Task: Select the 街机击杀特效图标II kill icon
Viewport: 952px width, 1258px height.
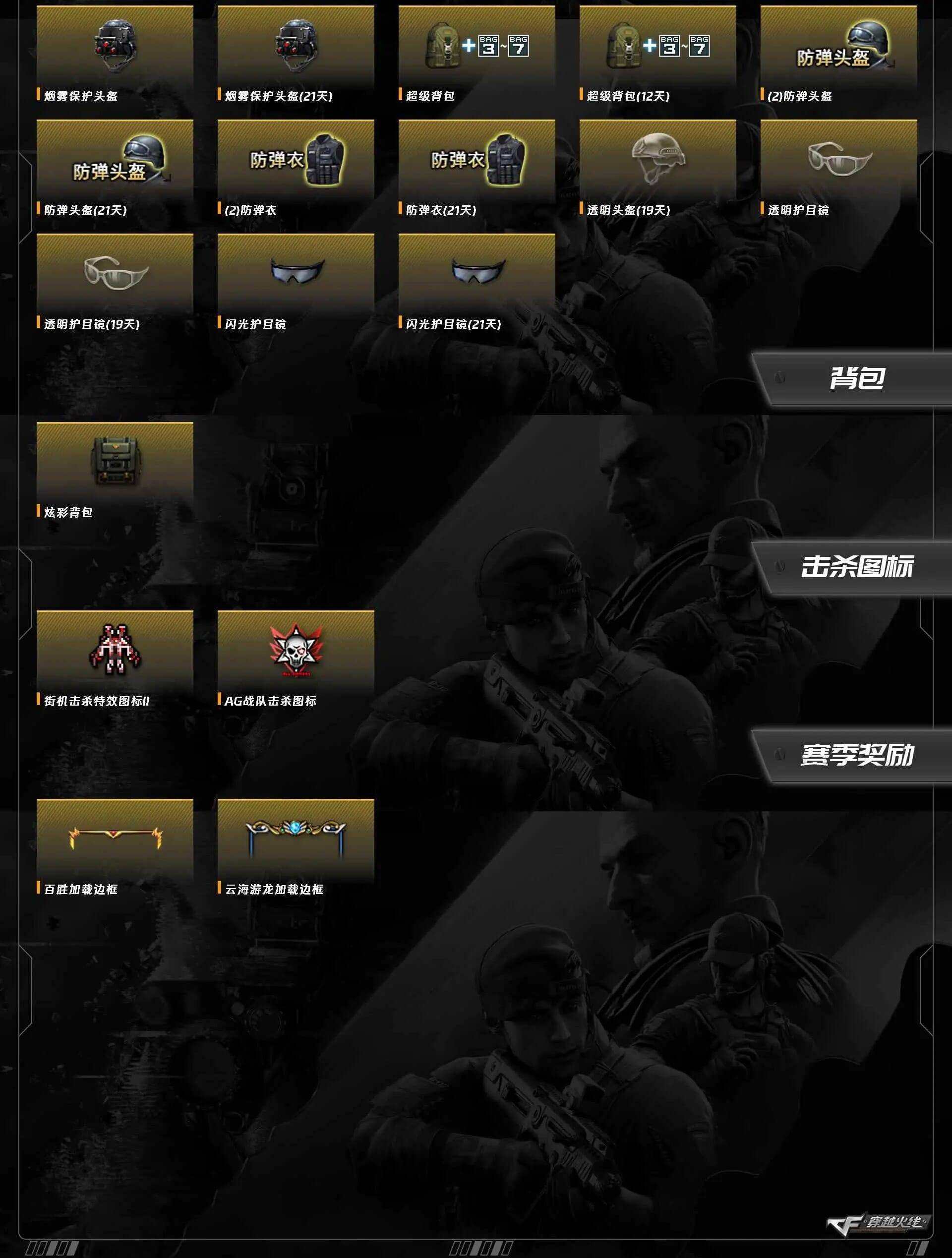Action: click(x=115, y=659)
